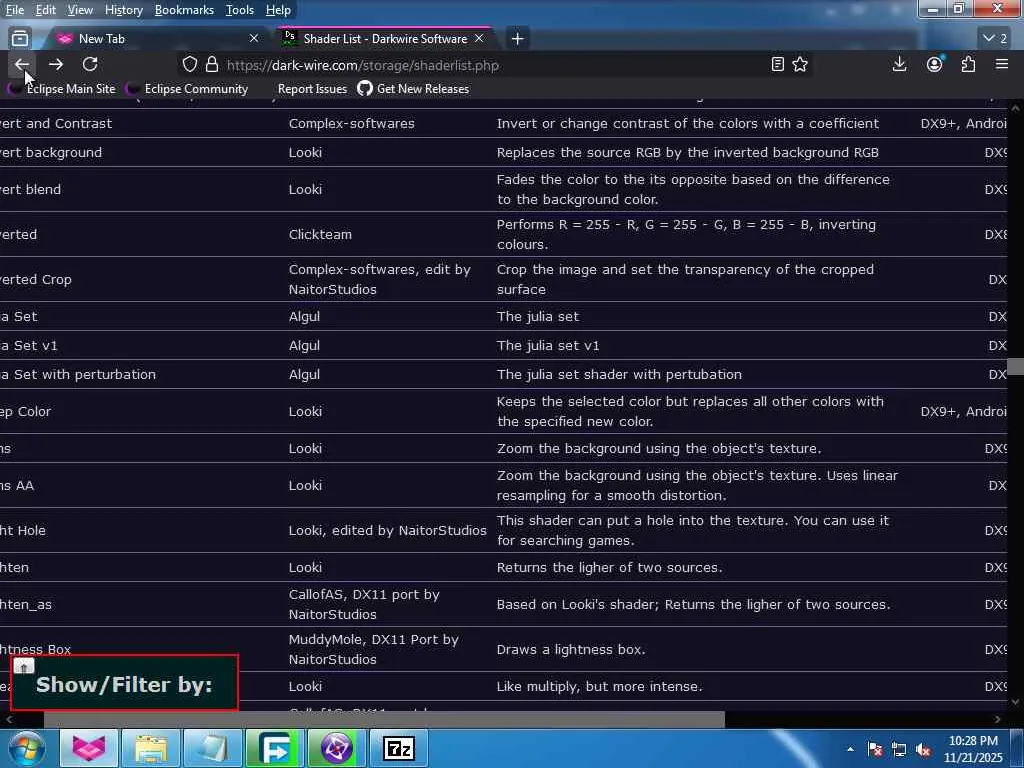Image resolution: width=1024 pixels, height=768 pixels.
Task: Bookmark this page with the star icon
Action: (800, 65)
